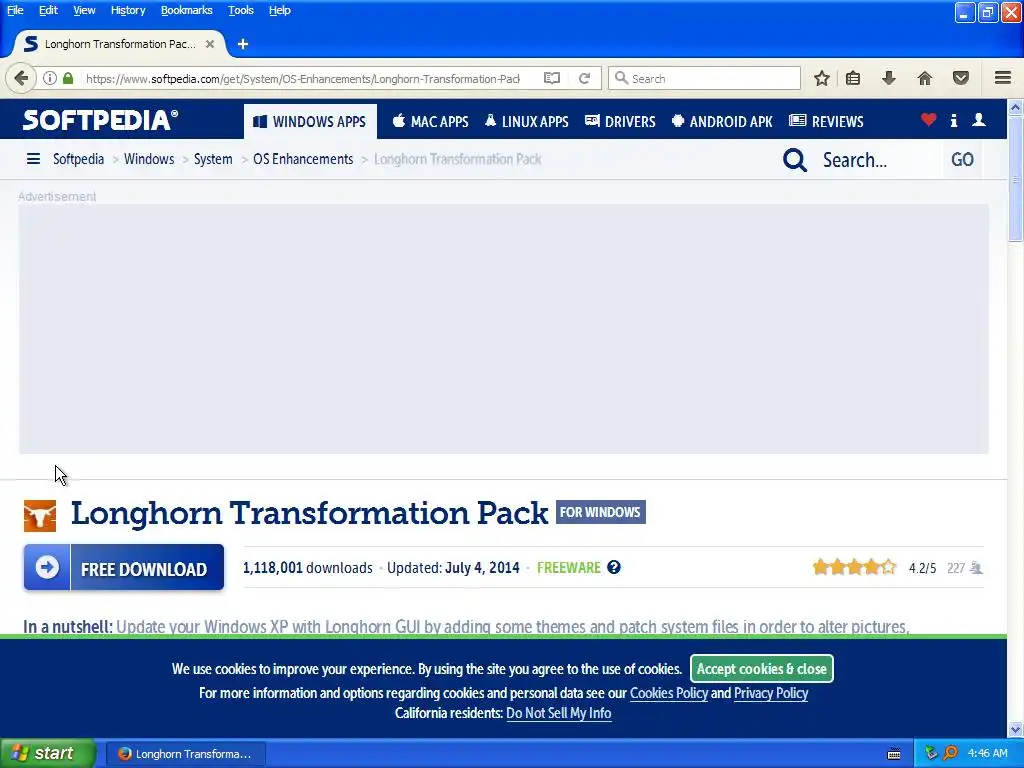This screenshot has height=768, width=1024.
Task: Open the History menu
Action: (x=128, y=10)
